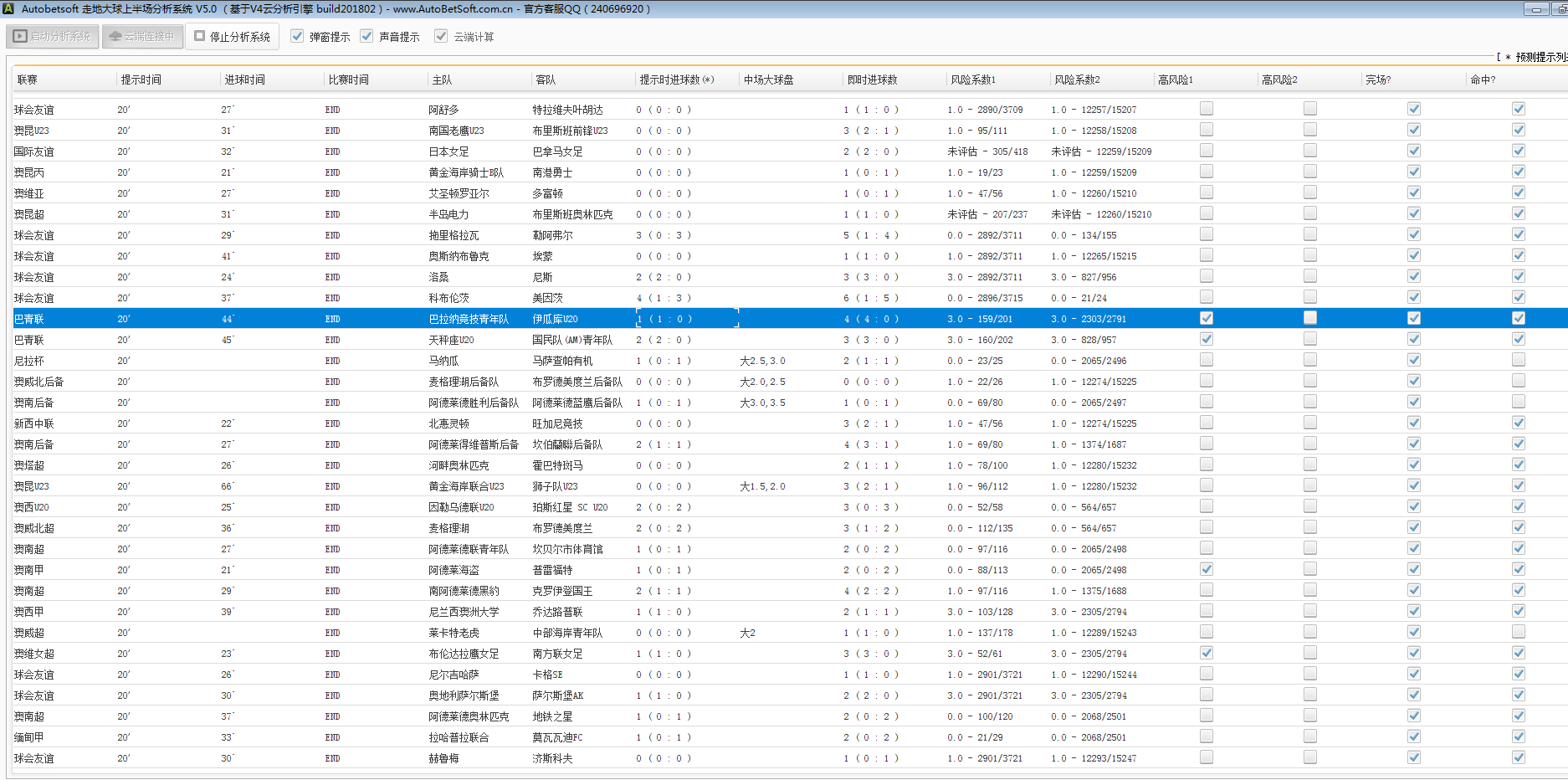This screenshot has height=780, width=1568.
Task: Minimize the Autobetsoft window
Action: pos(1535,9)
